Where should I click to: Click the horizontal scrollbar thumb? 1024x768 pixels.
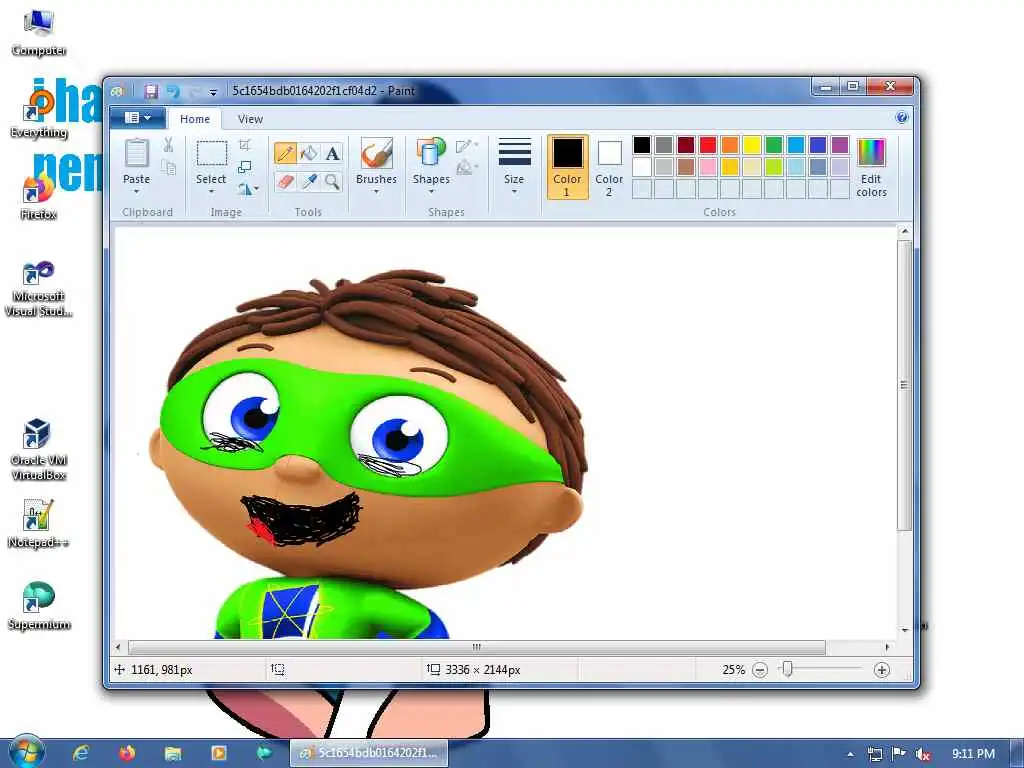(477, 647)
